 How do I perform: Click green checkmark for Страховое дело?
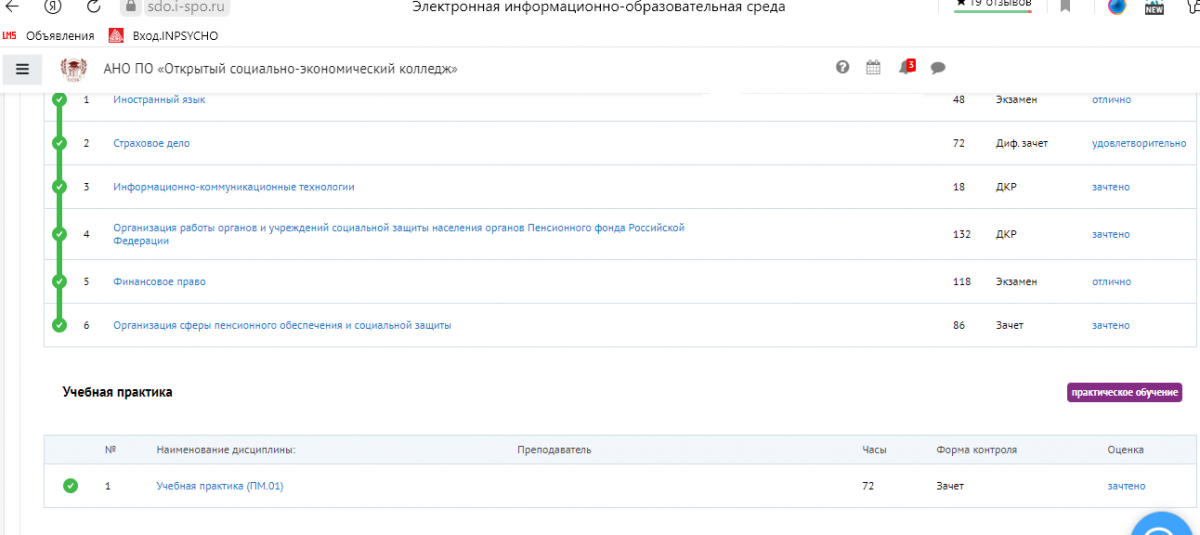[x=59, y=143]
